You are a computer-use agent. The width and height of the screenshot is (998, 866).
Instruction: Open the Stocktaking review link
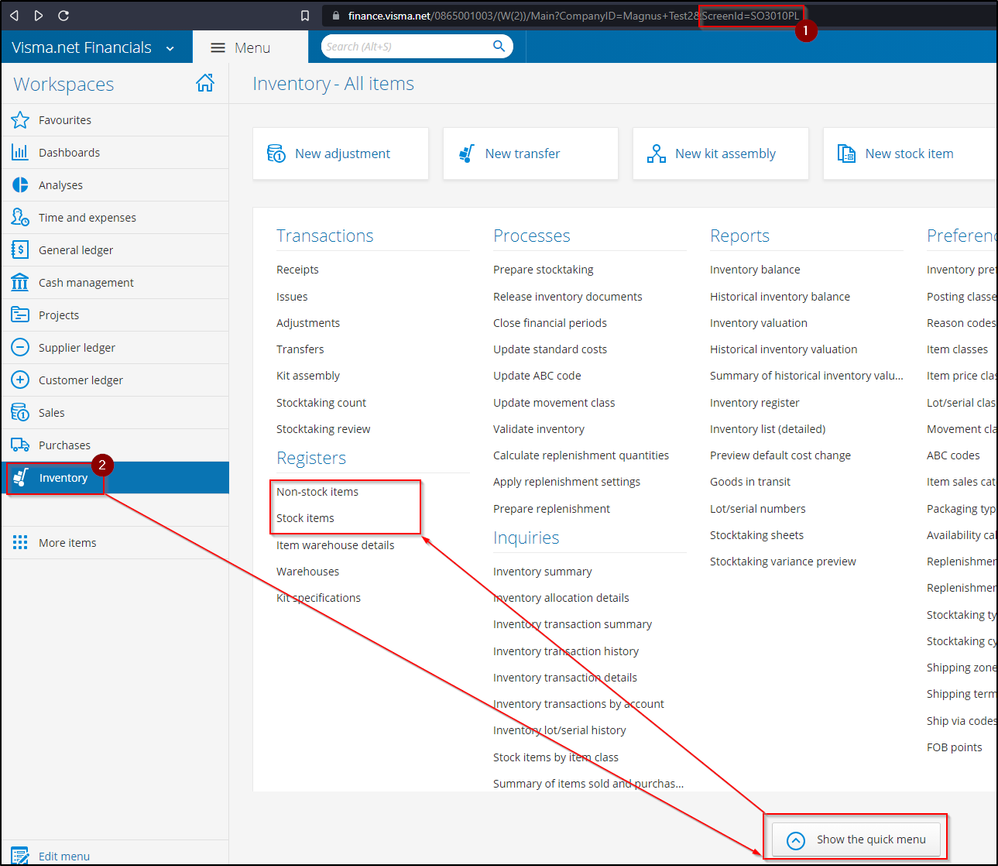[x=323, y=429]
